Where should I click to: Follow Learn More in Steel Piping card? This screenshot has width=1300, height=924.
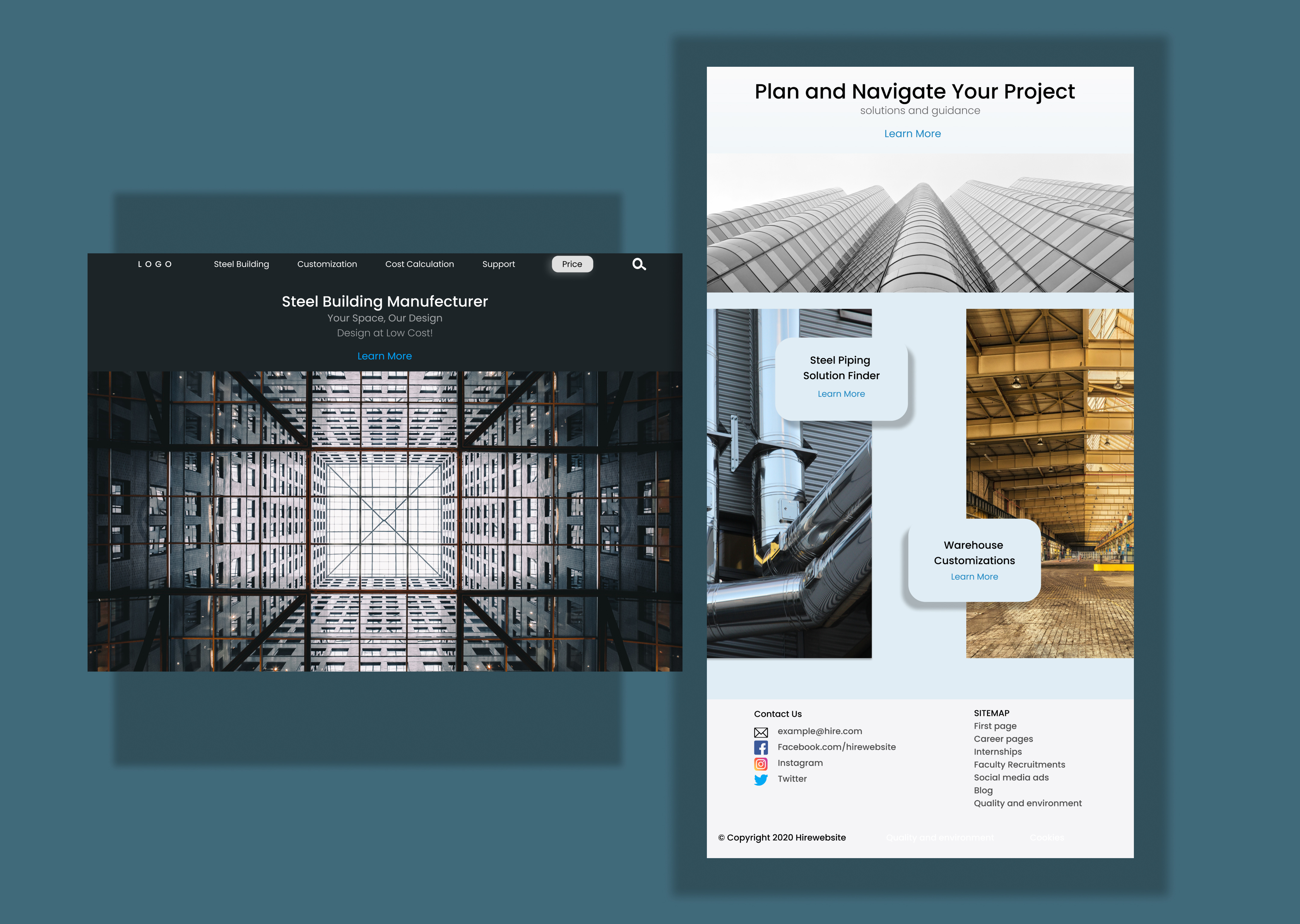pos(841,394)
